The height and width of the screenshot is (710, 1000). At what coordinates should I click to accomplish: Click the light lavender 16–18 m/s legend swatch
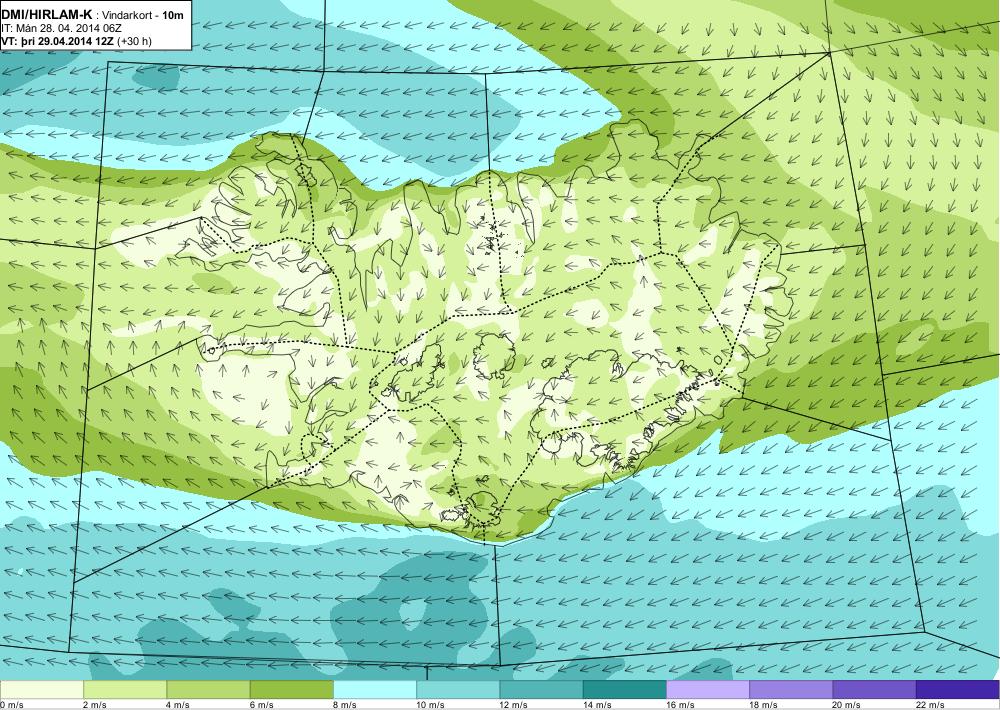708,689
